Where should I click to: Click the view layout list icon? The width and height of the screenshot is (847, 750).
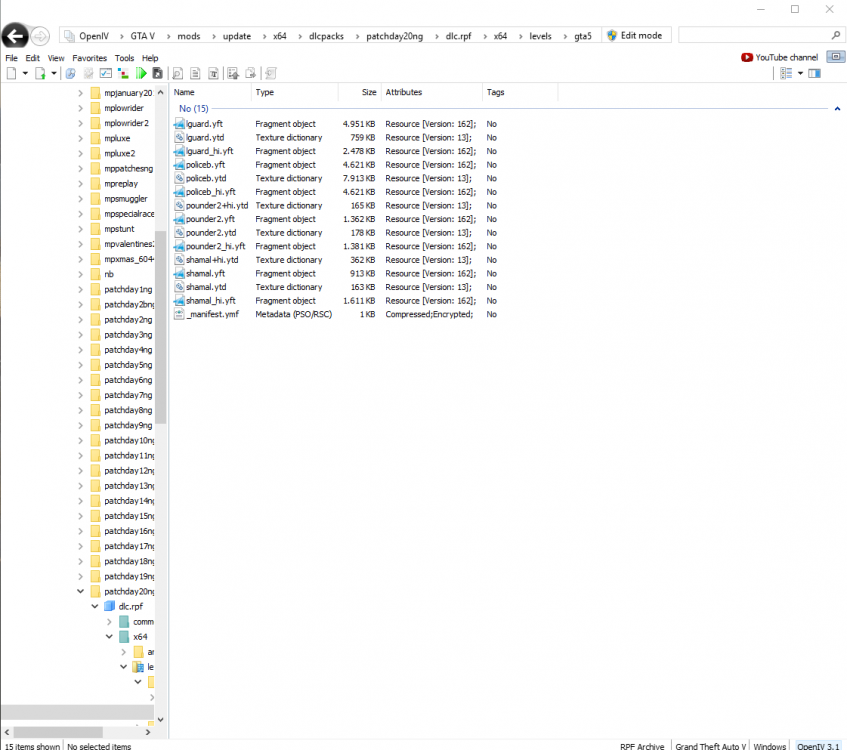tap(786, 73)
